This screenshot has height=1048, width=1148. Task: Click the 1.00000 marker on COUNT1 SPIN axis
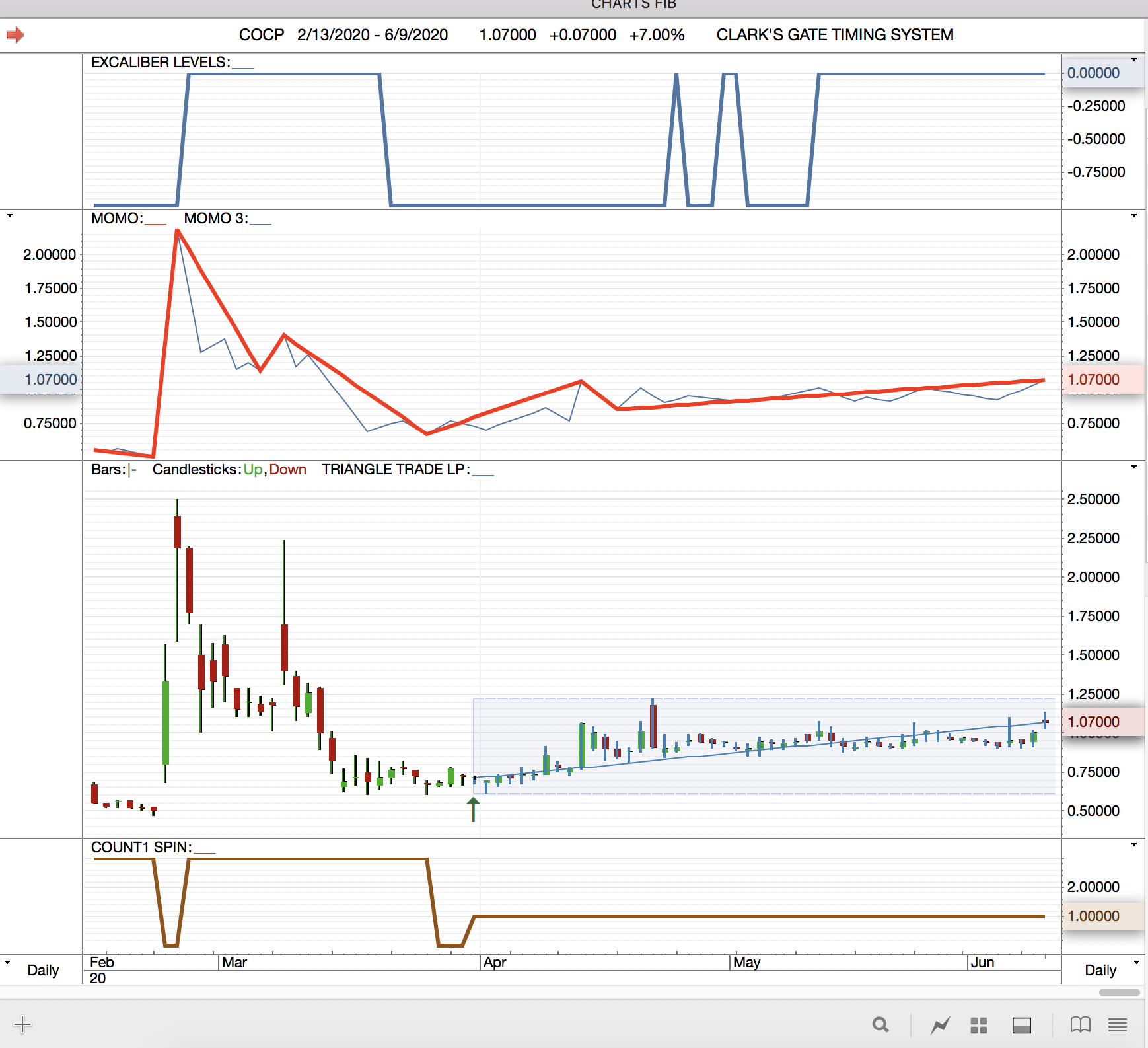coord(1102,917)
